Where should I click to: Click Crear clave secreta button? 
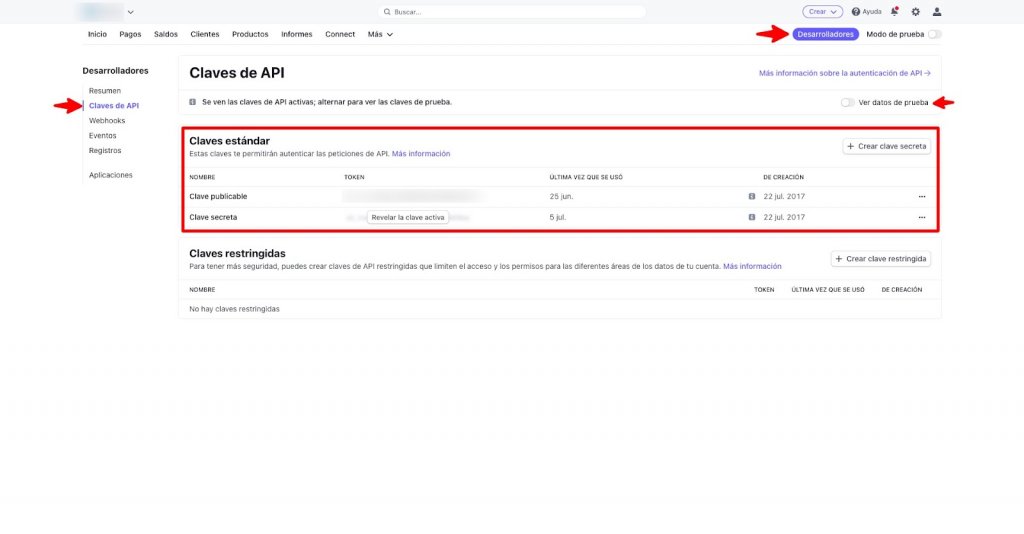pyautogui.click(x=886, y=146)
